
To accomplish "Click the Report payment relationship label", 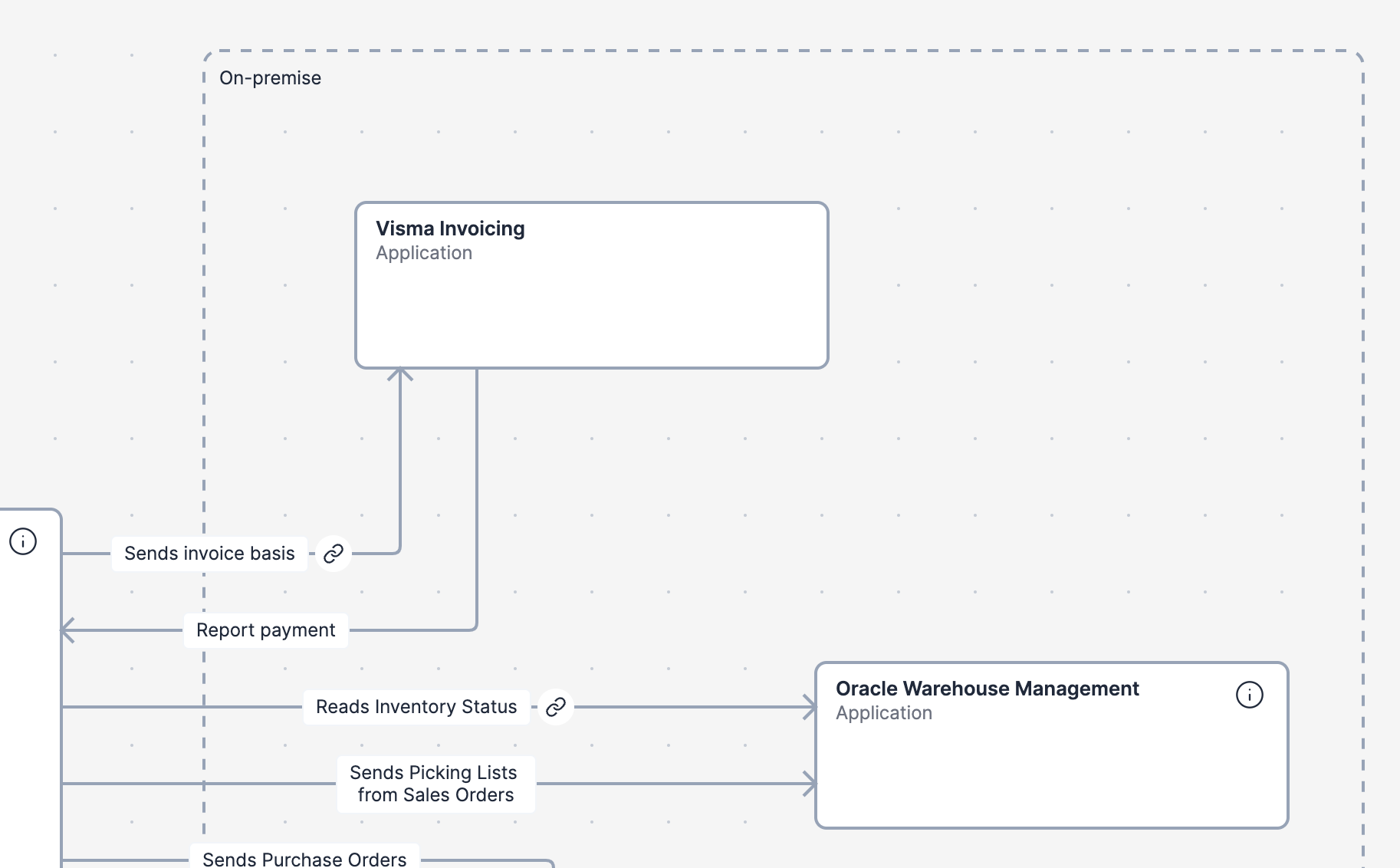I will (265, 630).
